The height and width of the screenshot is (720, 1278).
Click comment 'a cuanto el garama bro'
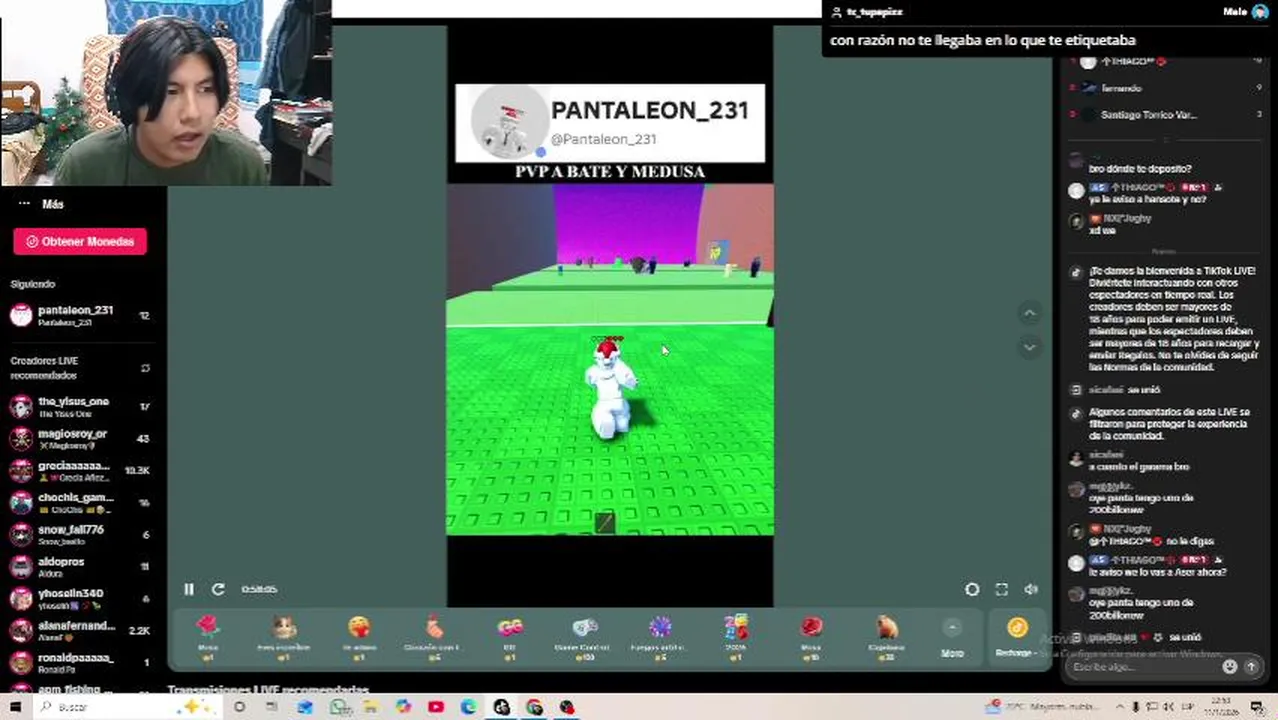1139,467
